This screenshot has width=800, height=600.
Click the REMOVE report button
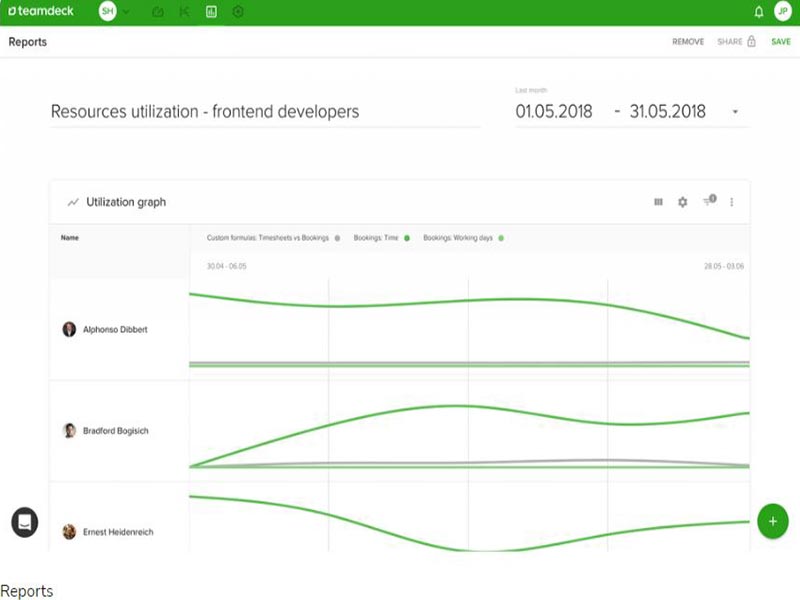pyautogui.click(x=688, y=42)
